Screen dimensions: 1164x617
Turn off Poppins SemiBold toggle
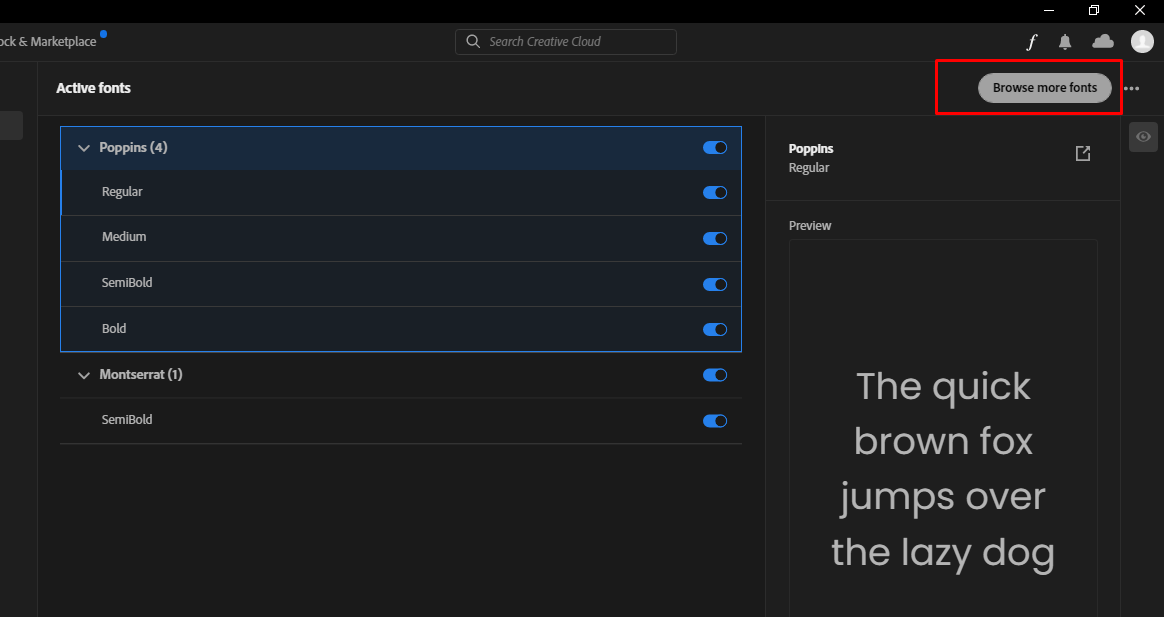[715, 284]
